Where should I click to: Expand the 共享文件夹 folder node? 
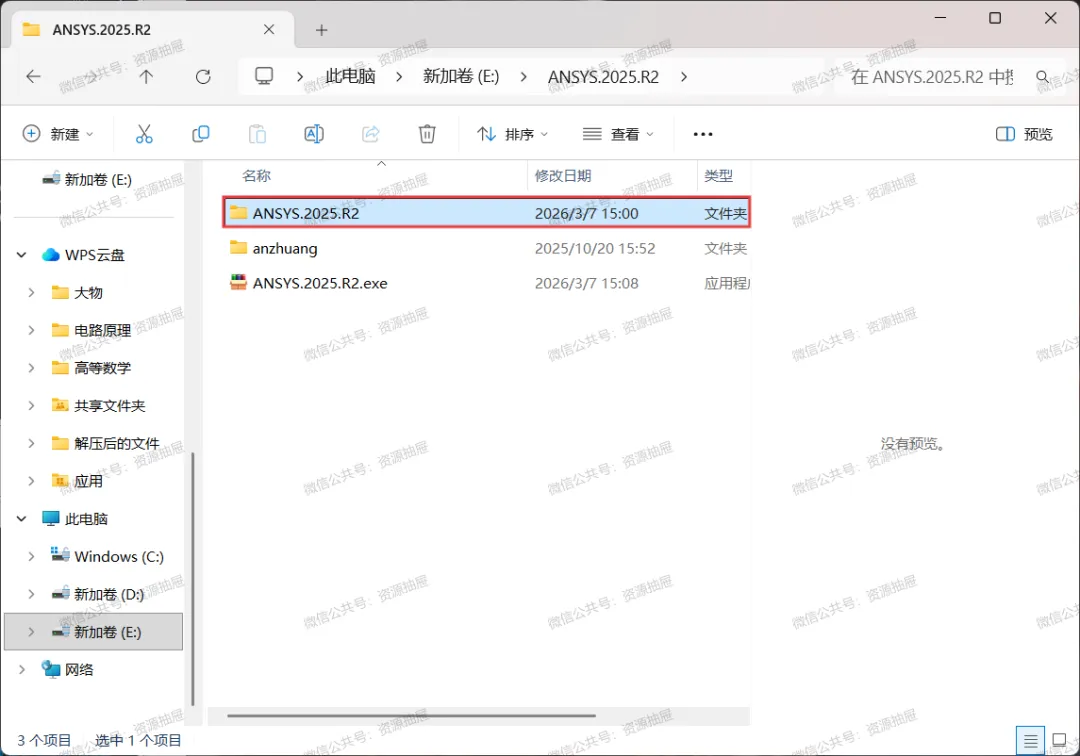pos(31,406)
